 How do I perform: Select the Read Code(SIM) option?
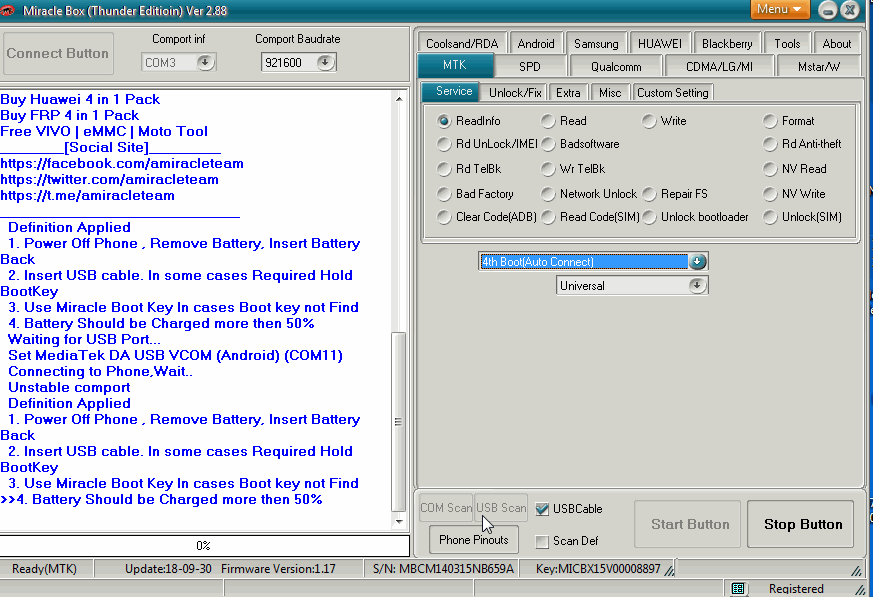coord(548,217)
